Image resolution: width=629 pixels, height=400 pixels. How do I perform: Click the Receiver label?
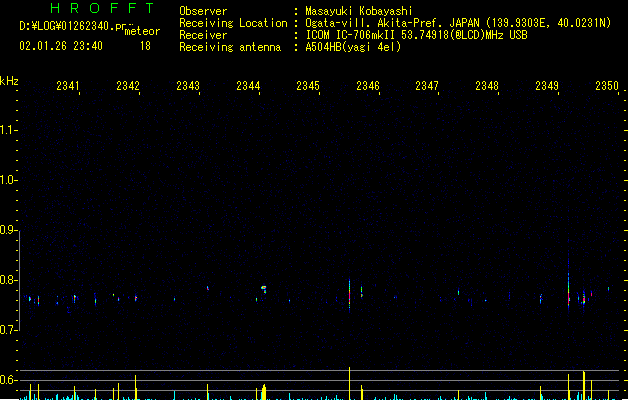click(203, 35)
